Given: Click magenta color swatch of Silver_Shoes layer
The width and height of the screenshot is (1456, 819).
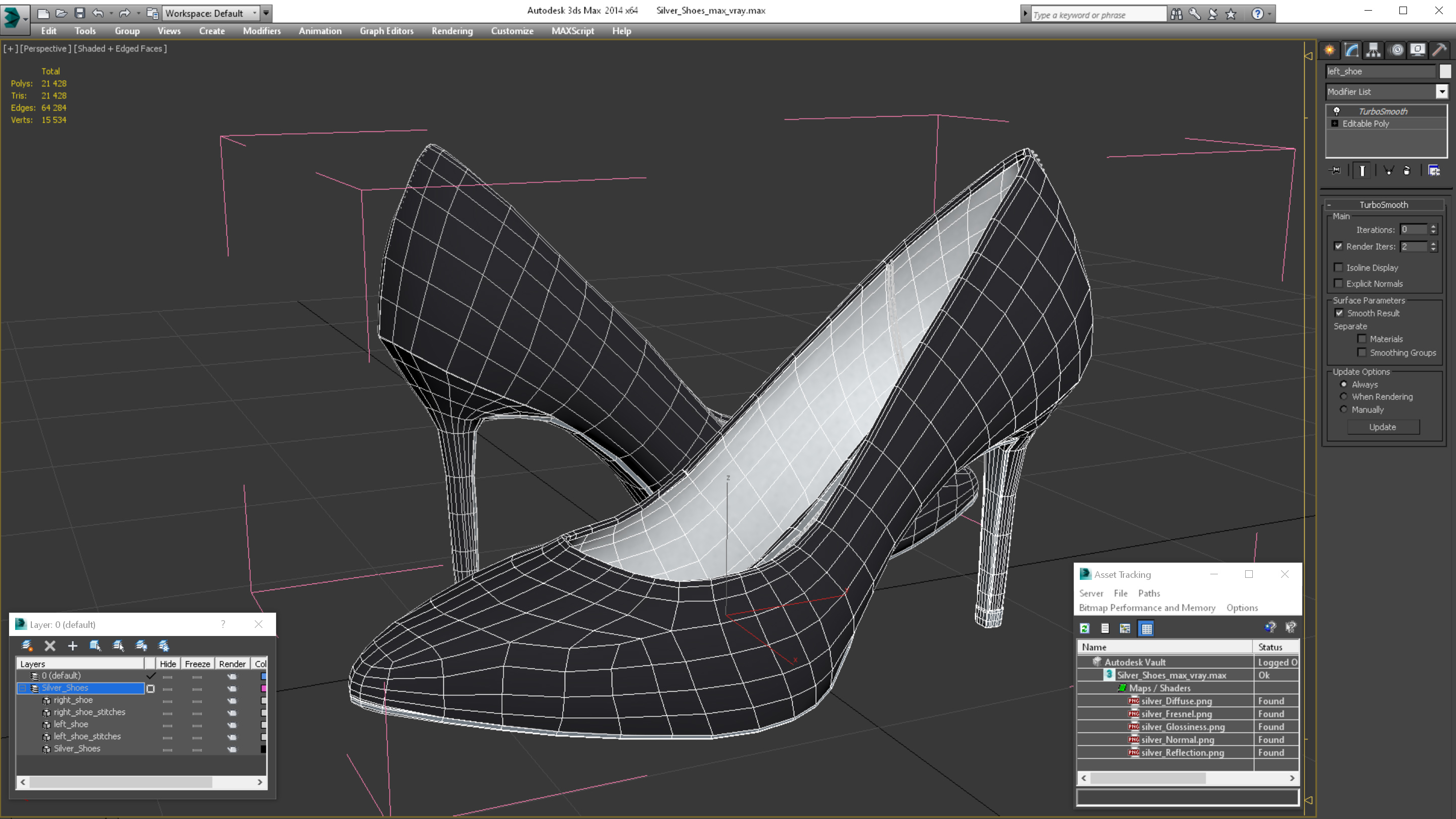Looking at the screenshot, I should pyautogui.click(x=263, y=688).
